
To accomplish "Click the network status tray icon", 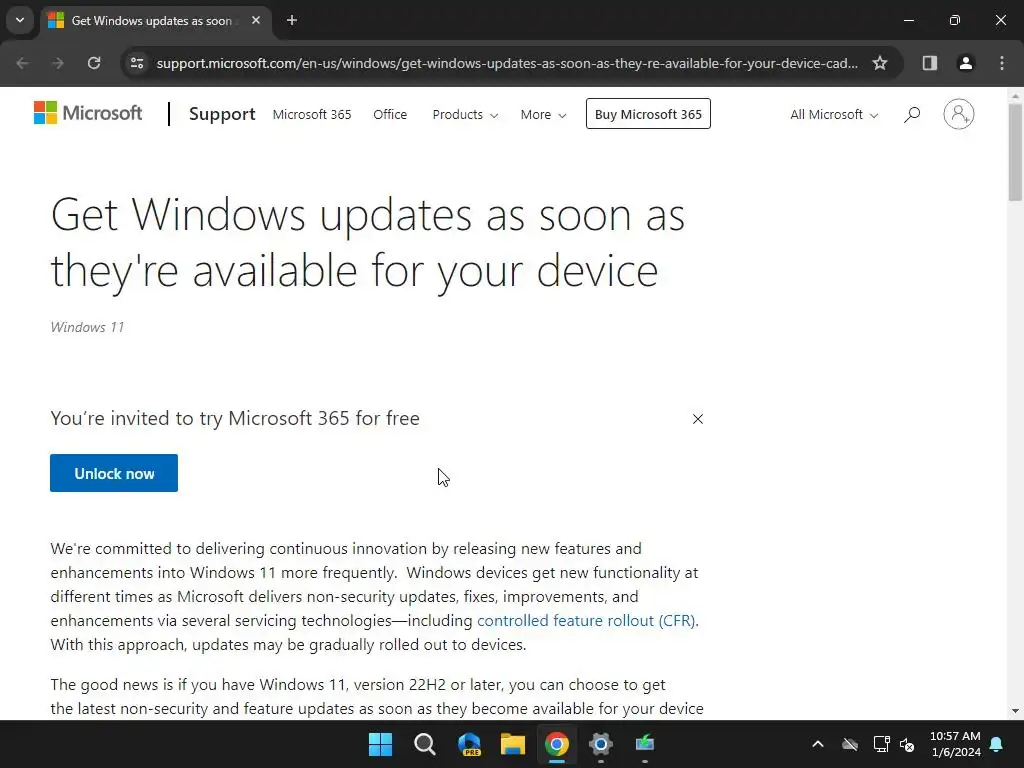I will click(882, 744).
